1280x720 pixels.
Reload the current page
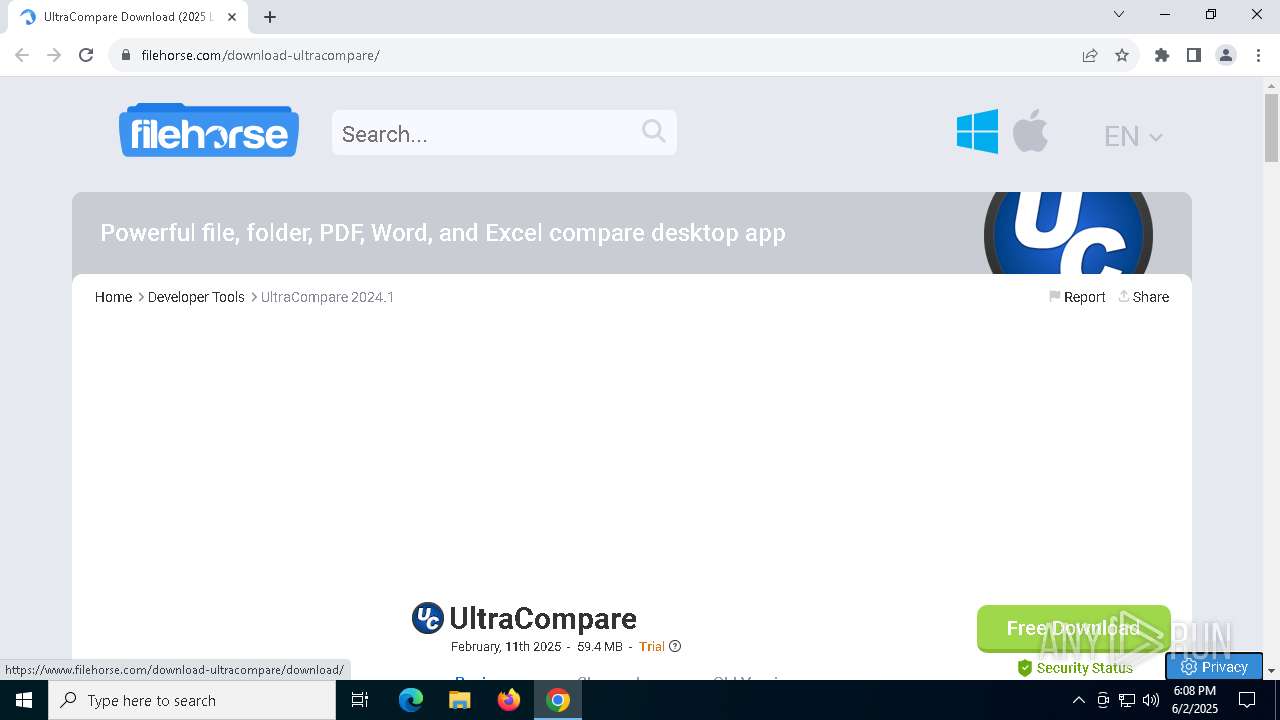(86, 55)
